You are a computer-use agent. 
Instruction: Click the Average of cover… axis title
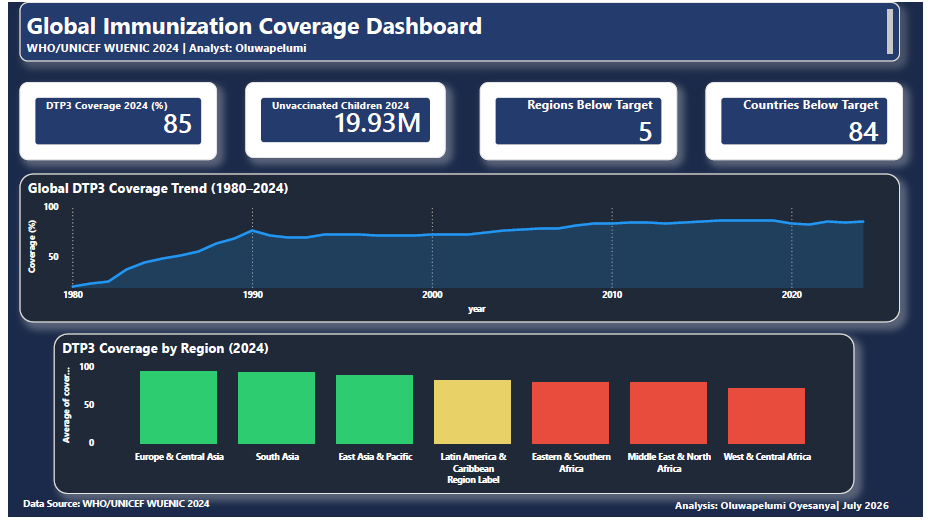66,405
